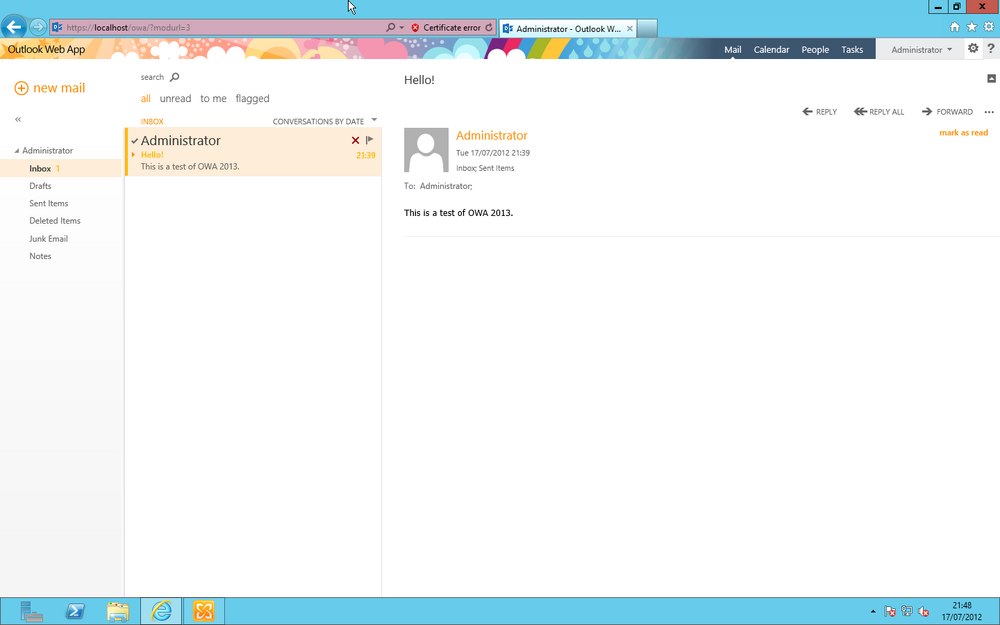Click the search field in mail list
The width and height of the screenshot is (1000, 625).
click(x=152, y=77)
